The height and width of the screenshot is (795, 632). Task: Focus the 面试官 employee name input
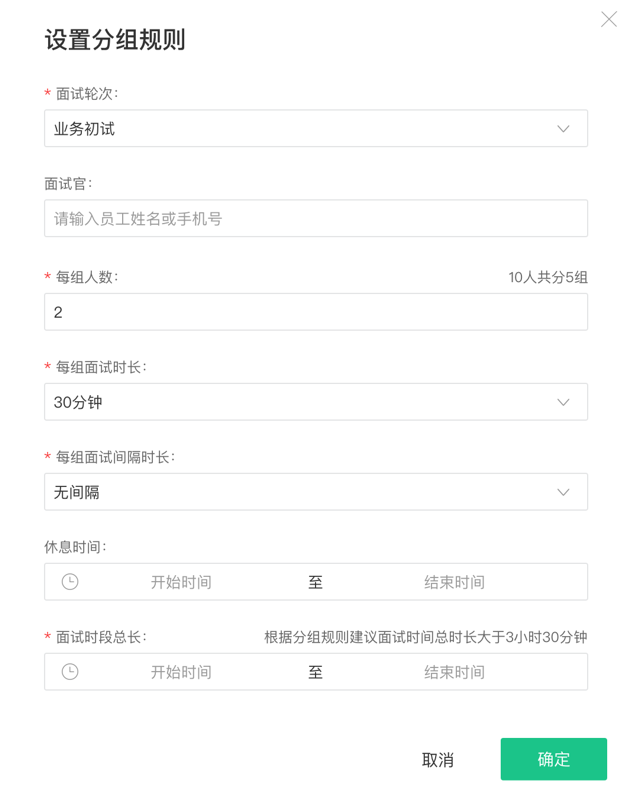pos(316,218)
